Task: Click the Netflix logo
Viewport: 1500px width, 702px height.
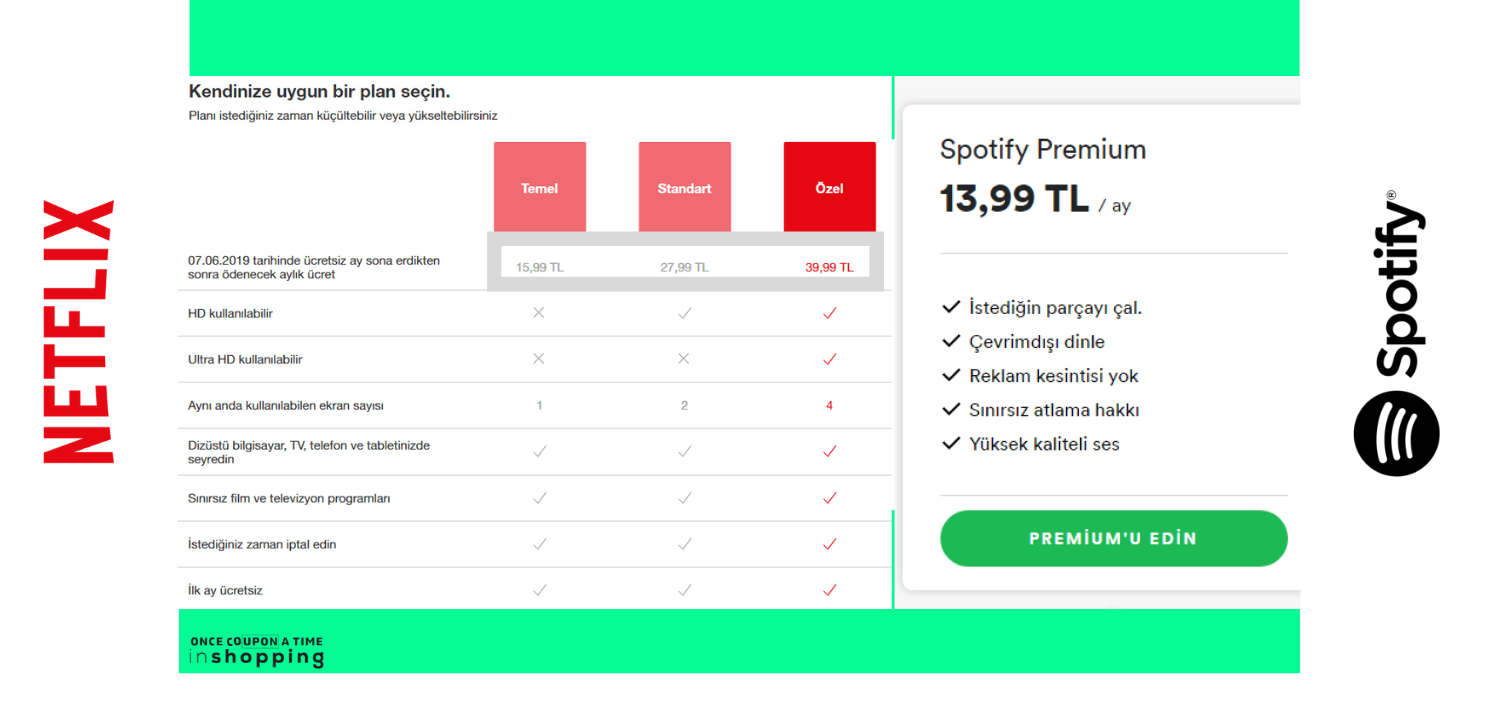Action: [x=79, y=332]
